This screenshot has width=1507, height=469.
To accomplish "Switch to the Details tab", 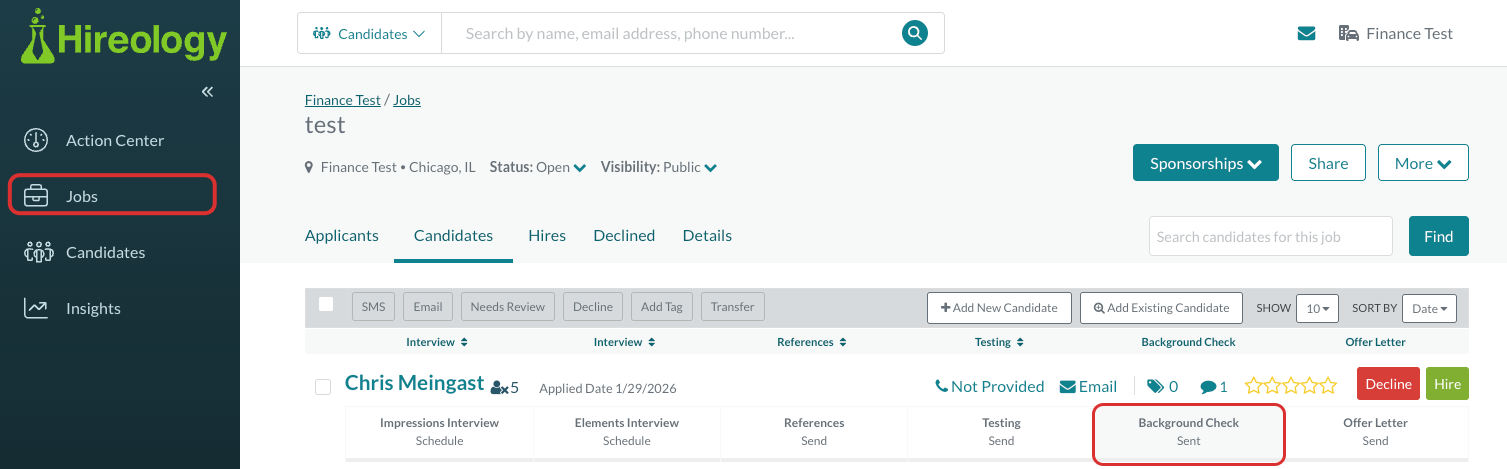I will [x=707, y=236].
